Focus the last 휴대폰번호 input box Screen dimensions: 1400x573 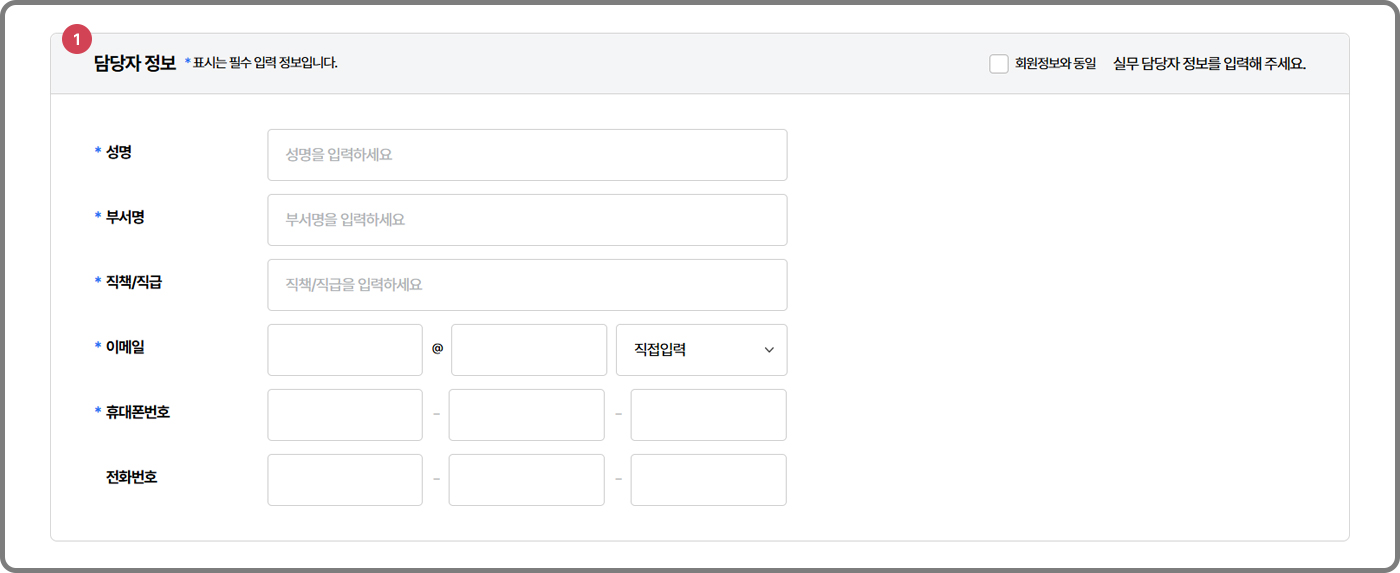point(708,415)
